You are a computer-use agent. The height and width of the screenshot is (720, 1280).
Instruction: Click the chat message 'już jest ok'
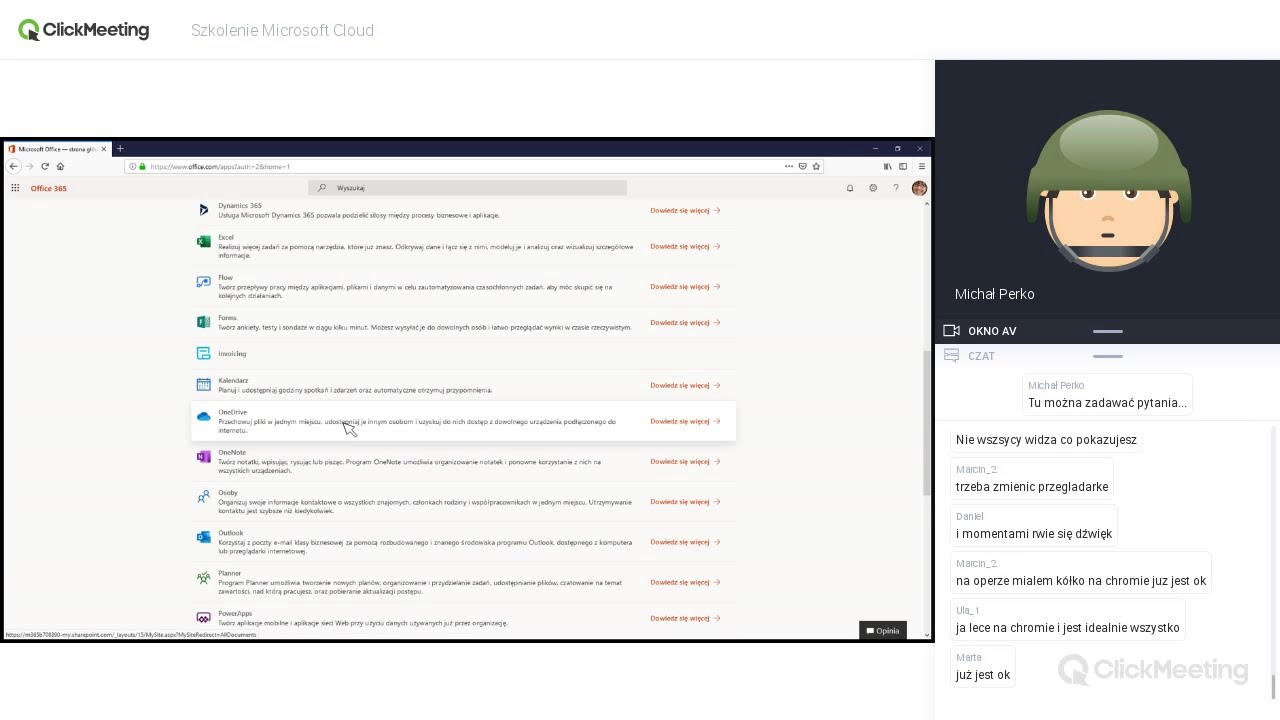click(x=983, y=675)
